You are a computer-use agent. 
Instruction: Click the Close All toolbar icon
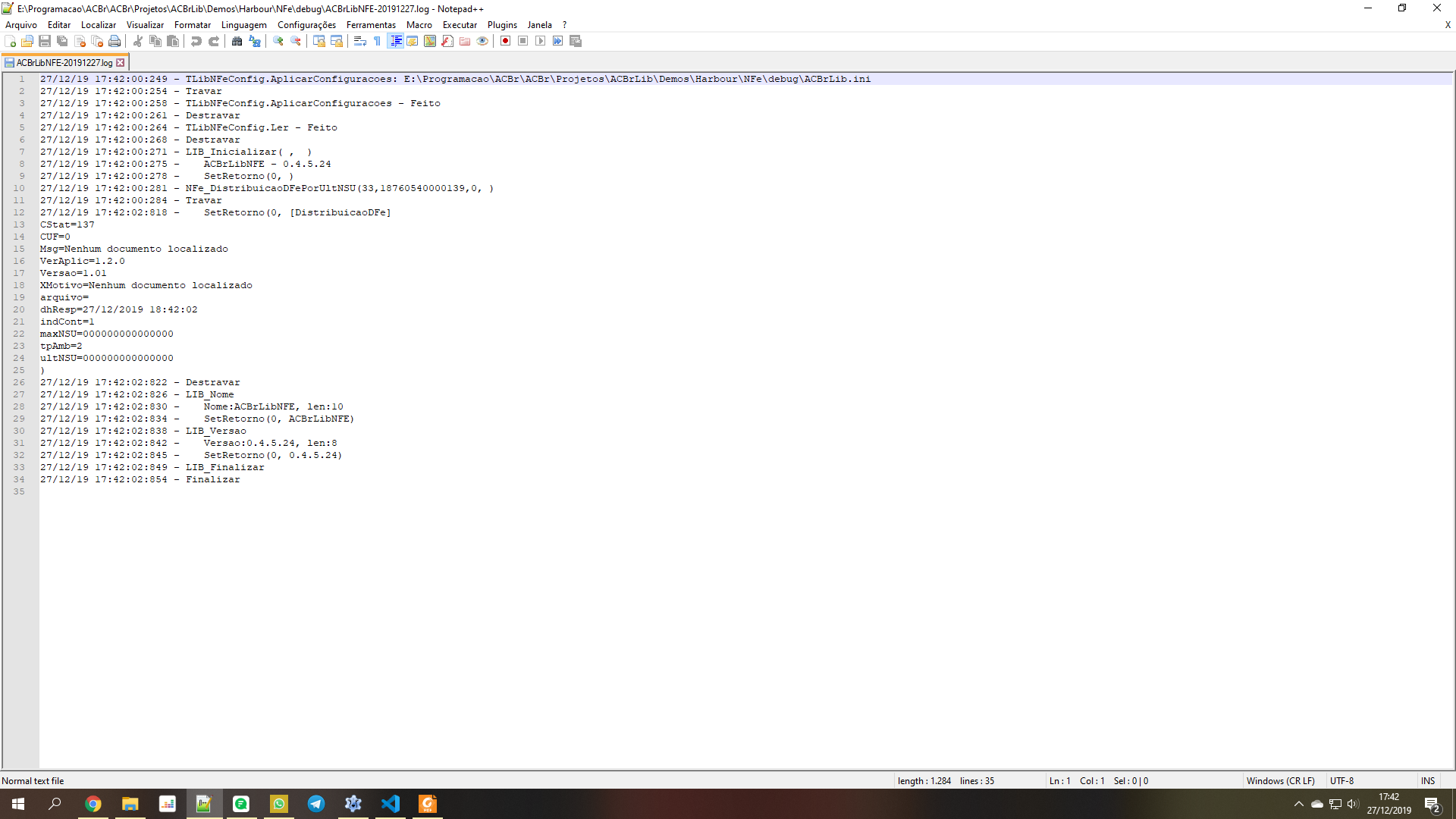[97, 41]
